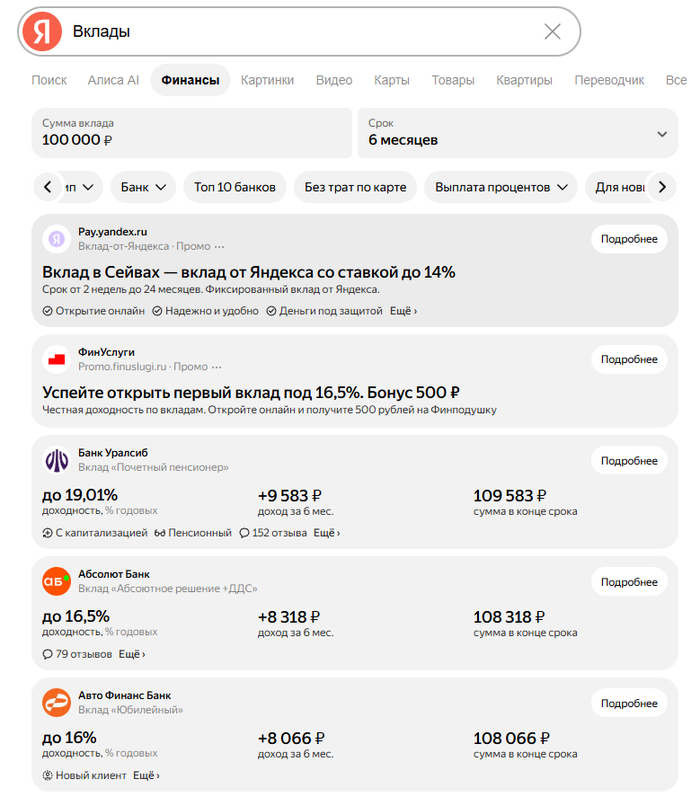
Task: Open Подробнее for Авто Финанс Банк
Action: point(629,703)
